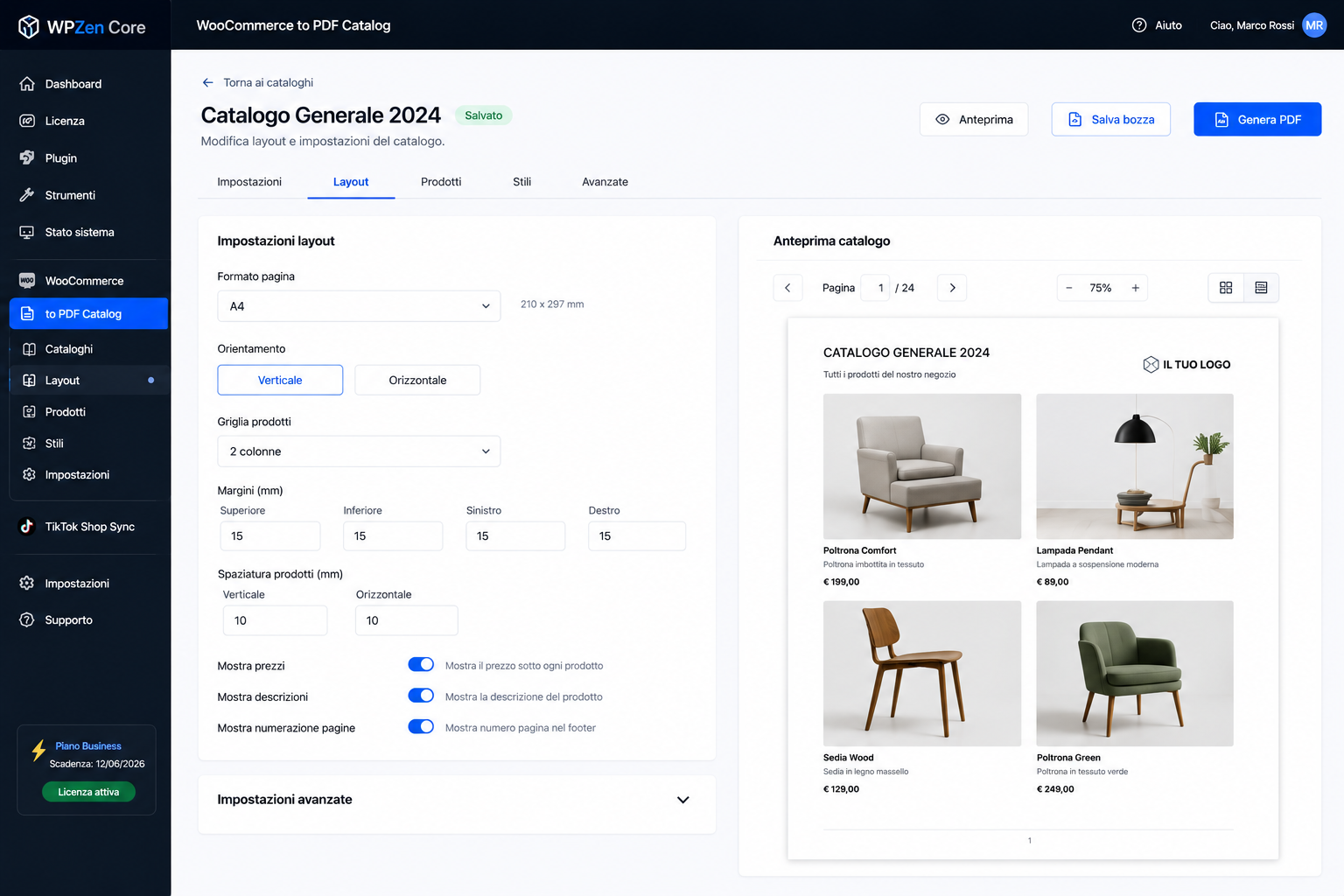Image resolution: width=1344 pixels, height=896 pixels.
Task: Zoom in the catalog preview
Action: click(1135, 288)
